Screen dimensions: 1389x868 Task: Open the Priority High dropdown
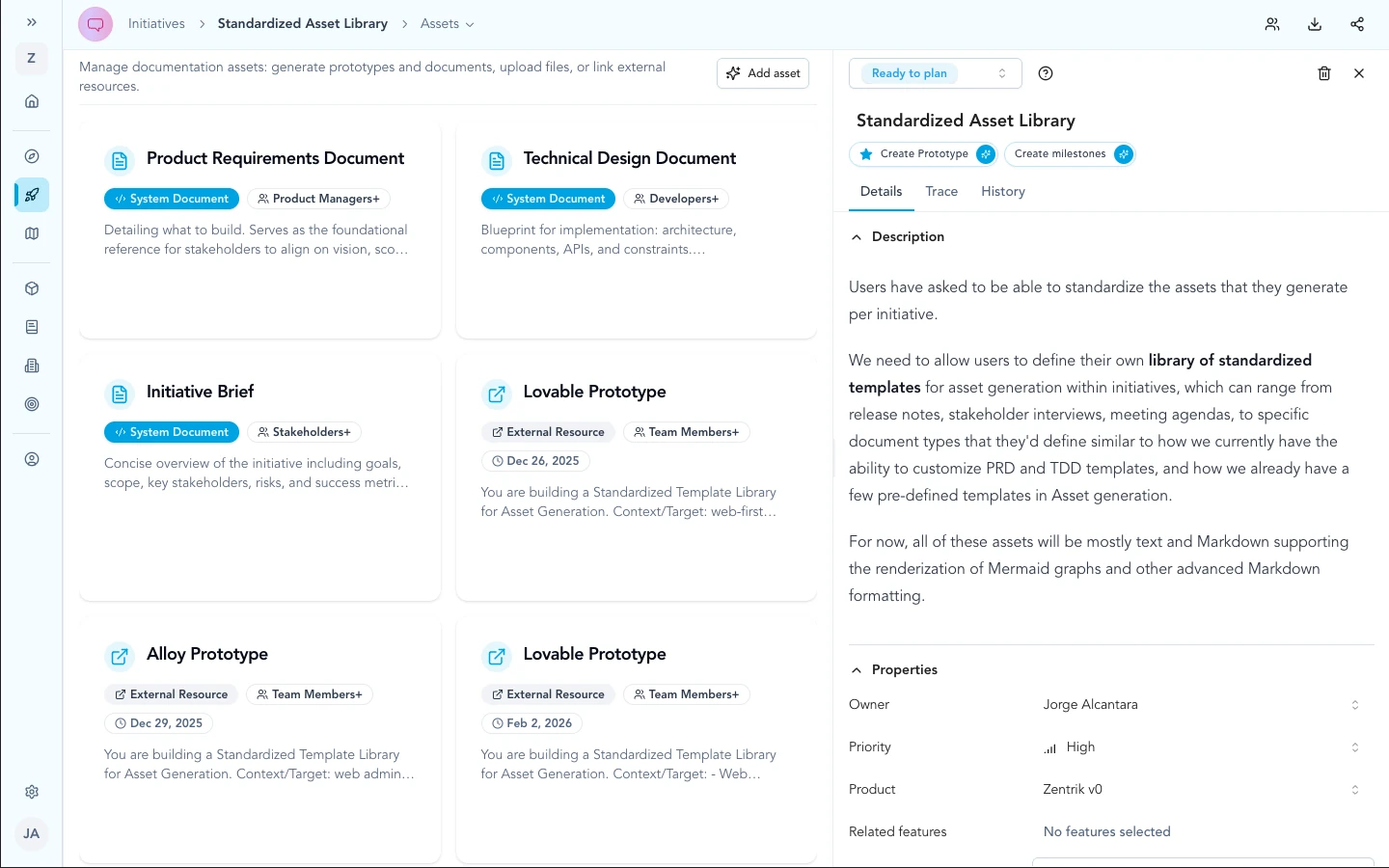point(1201,747)
